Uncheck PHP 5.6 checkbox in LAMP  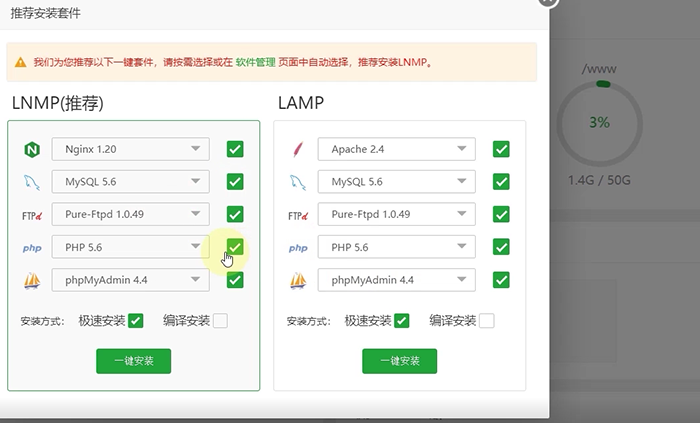pos(501,247)
